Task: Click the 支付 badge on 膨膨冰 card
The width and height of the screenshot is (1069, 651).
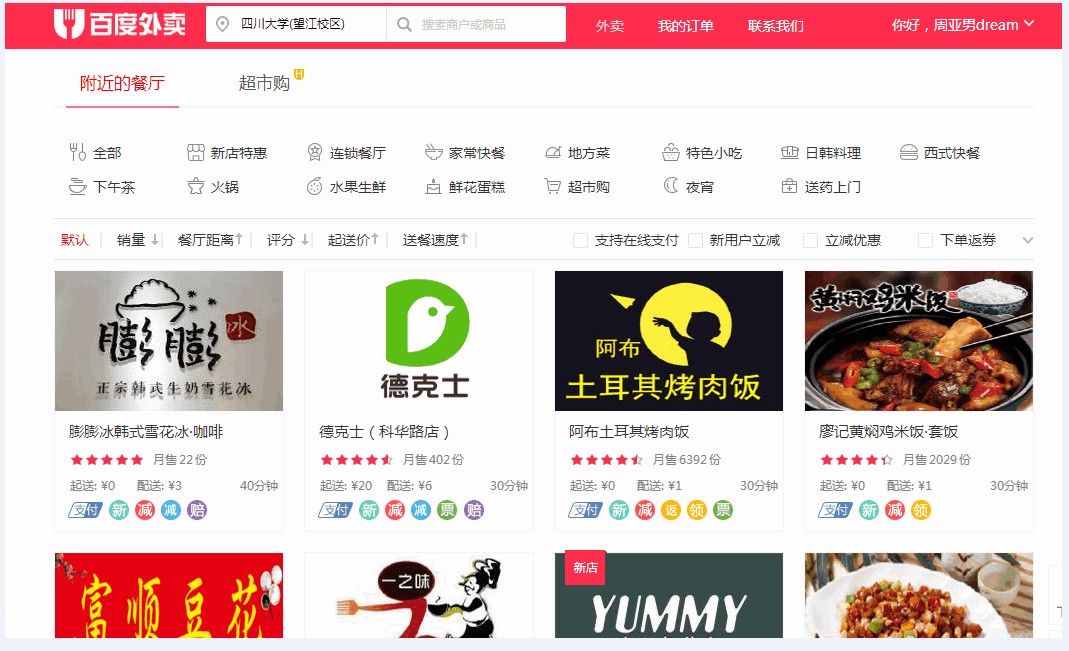Action: (85, 510)
